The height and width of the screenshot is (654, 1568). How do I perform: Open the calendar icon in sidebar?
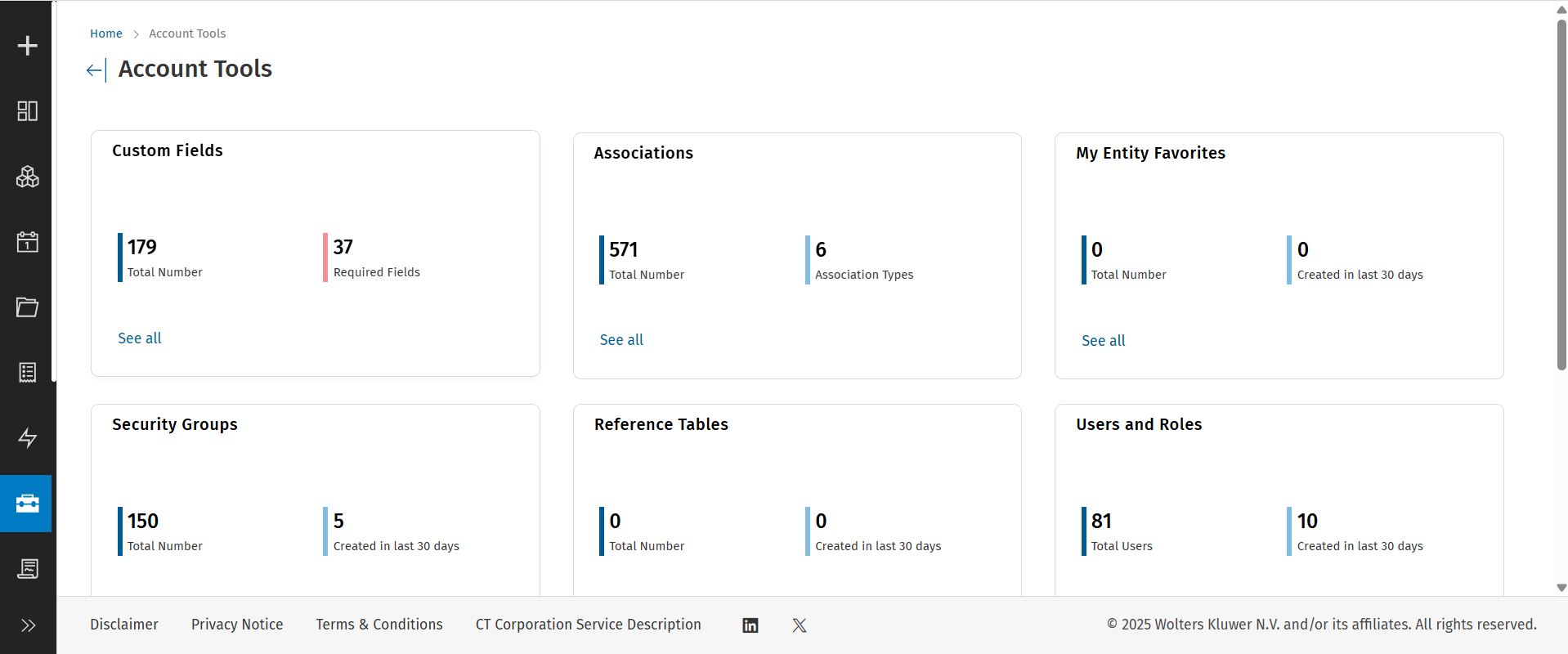pyautogui.click(x=28, y=242)
